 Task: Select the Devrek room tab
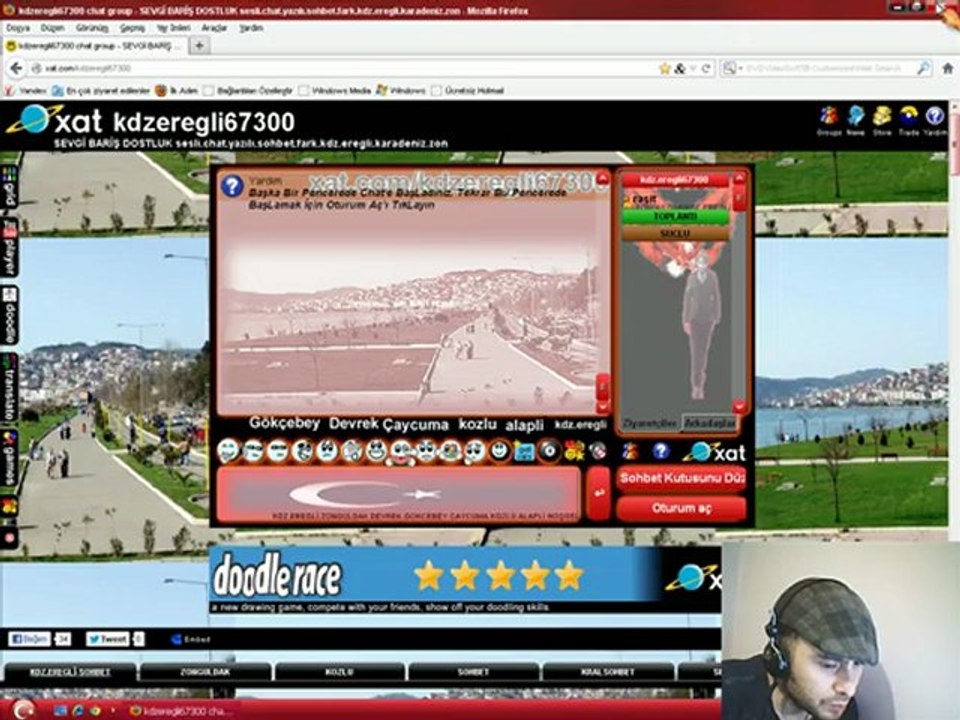pos(353,424)
